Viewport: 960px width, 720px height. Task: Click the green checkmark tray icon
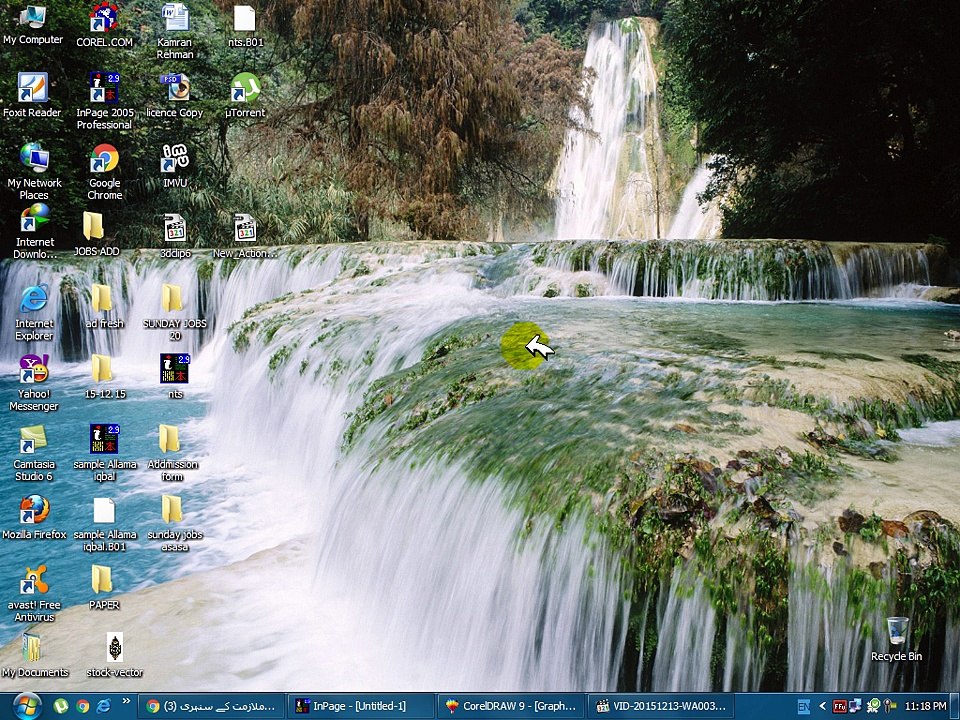[x=873, y=707]
